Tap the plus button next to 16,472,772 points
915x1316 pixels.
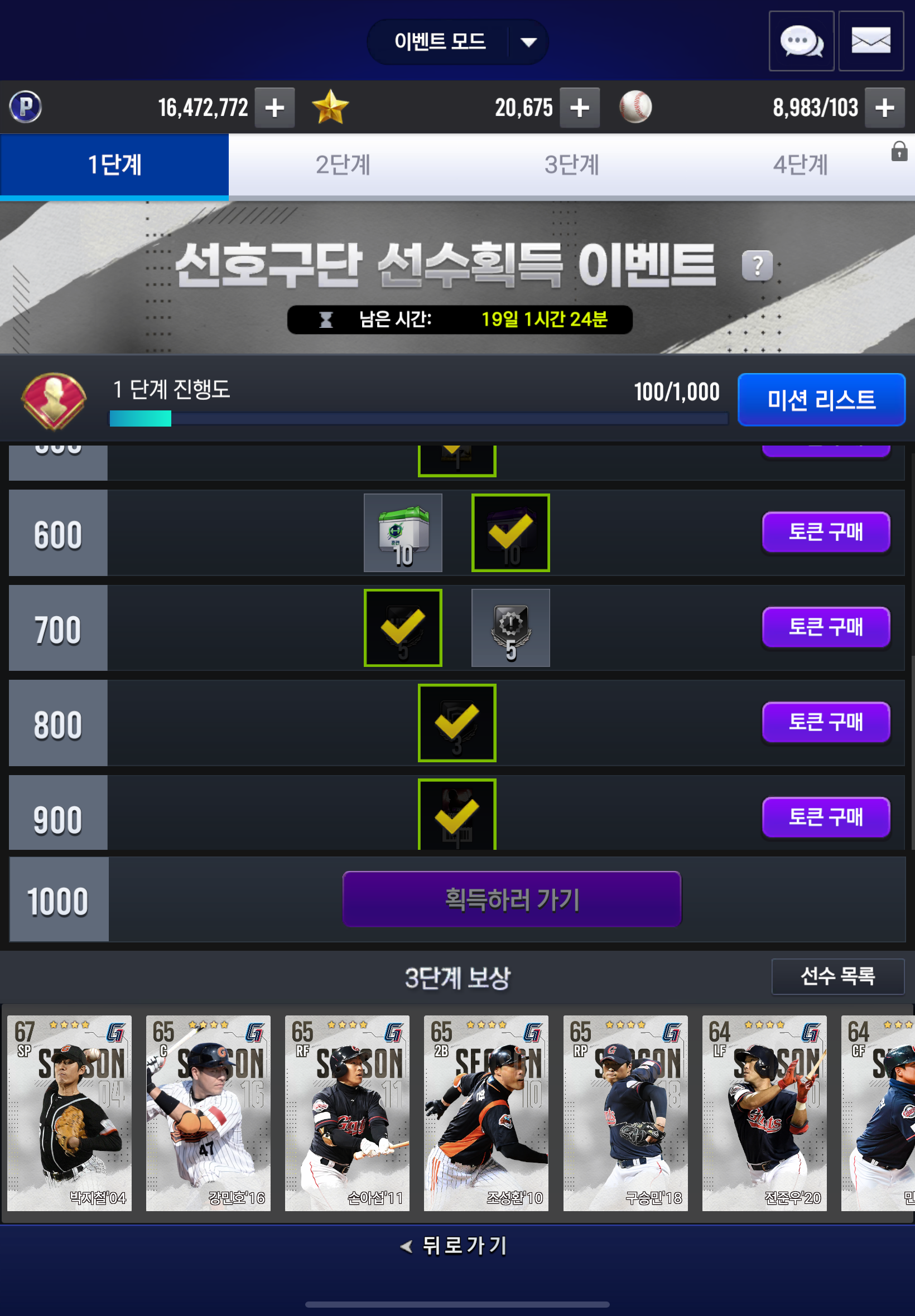[274, 108]
